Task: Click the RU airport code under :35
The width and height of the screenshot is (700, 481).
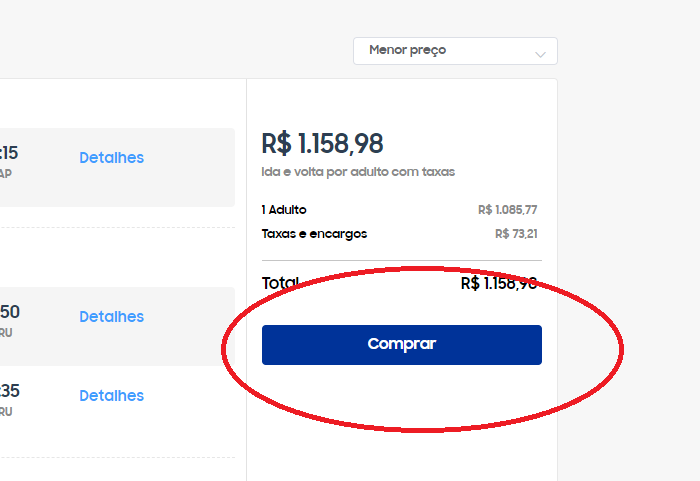Action: tap(6, 411)
